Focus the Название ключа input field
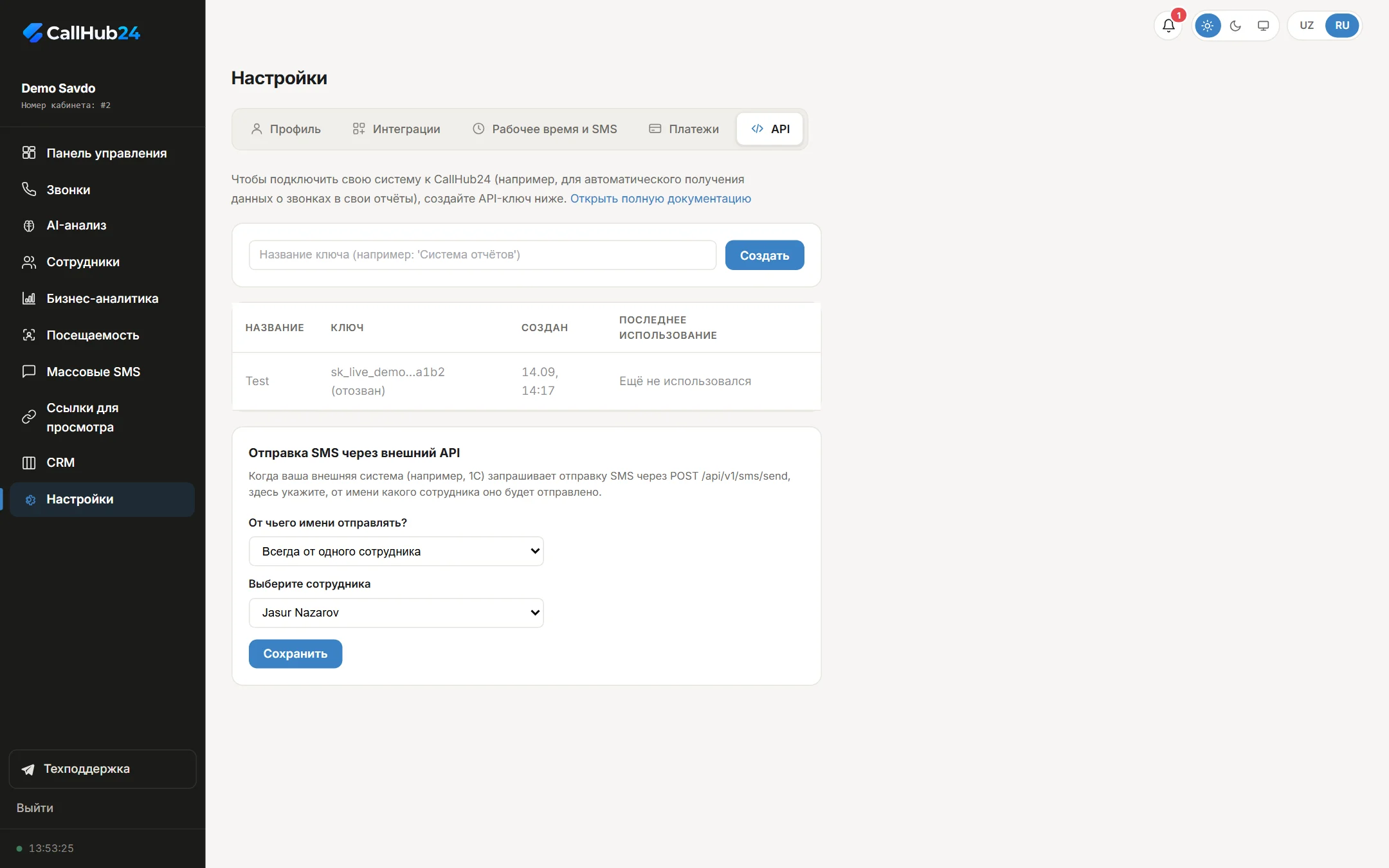 pyautogui.click(x=482, y=255)
